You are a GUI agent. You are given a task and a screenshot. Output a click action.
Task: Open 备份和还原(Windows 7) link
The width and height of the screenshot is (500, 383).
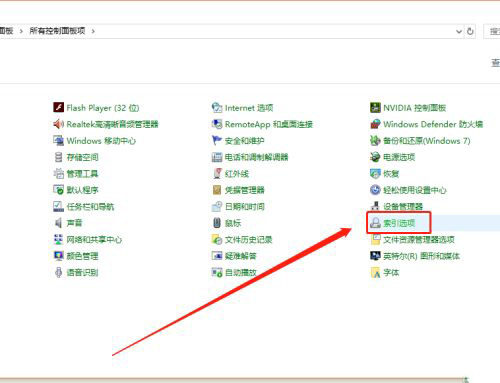pyautogui.click(x=427, y=141)
